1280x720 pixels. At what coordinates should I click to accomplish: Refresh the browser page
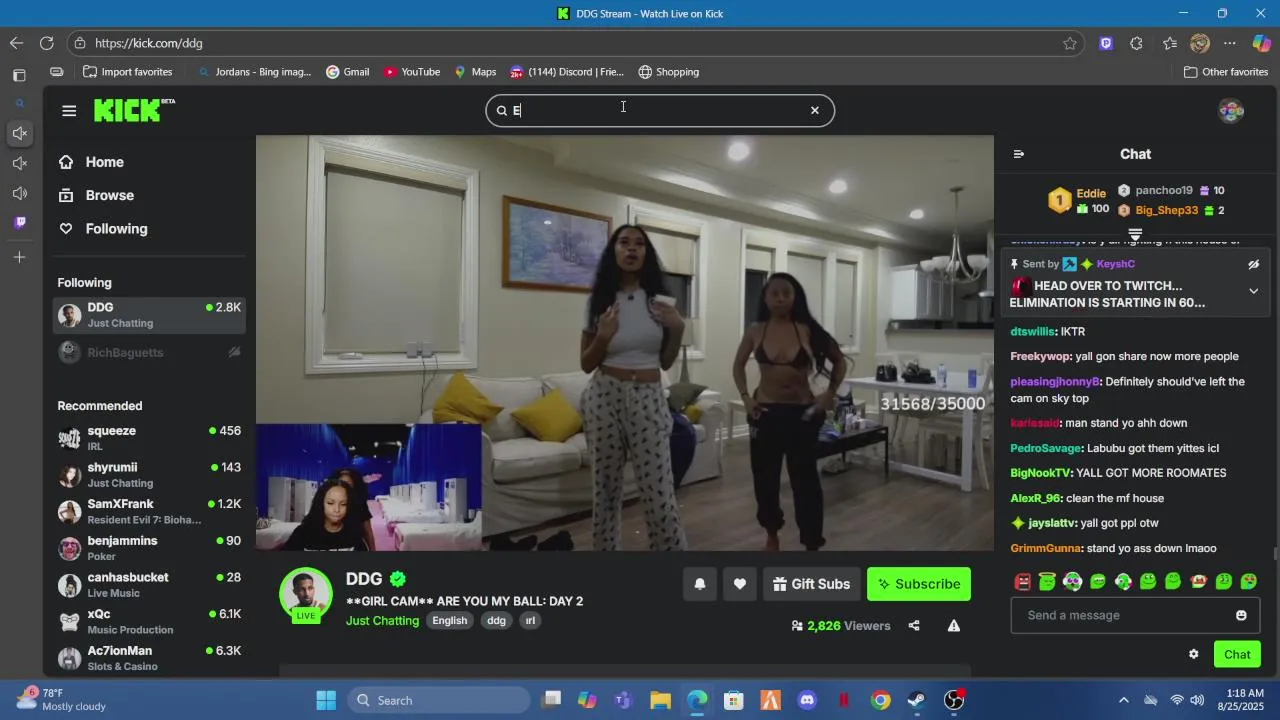[x=46, y=43]
